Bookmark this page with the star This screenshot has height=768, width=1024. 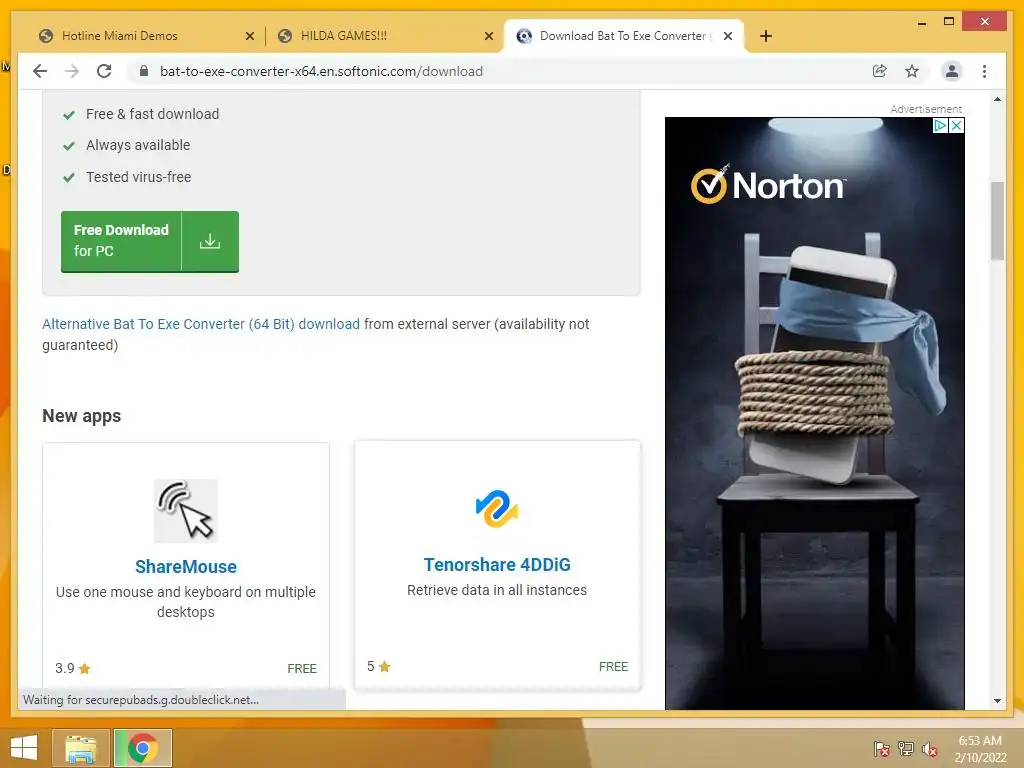pos(912,71)
